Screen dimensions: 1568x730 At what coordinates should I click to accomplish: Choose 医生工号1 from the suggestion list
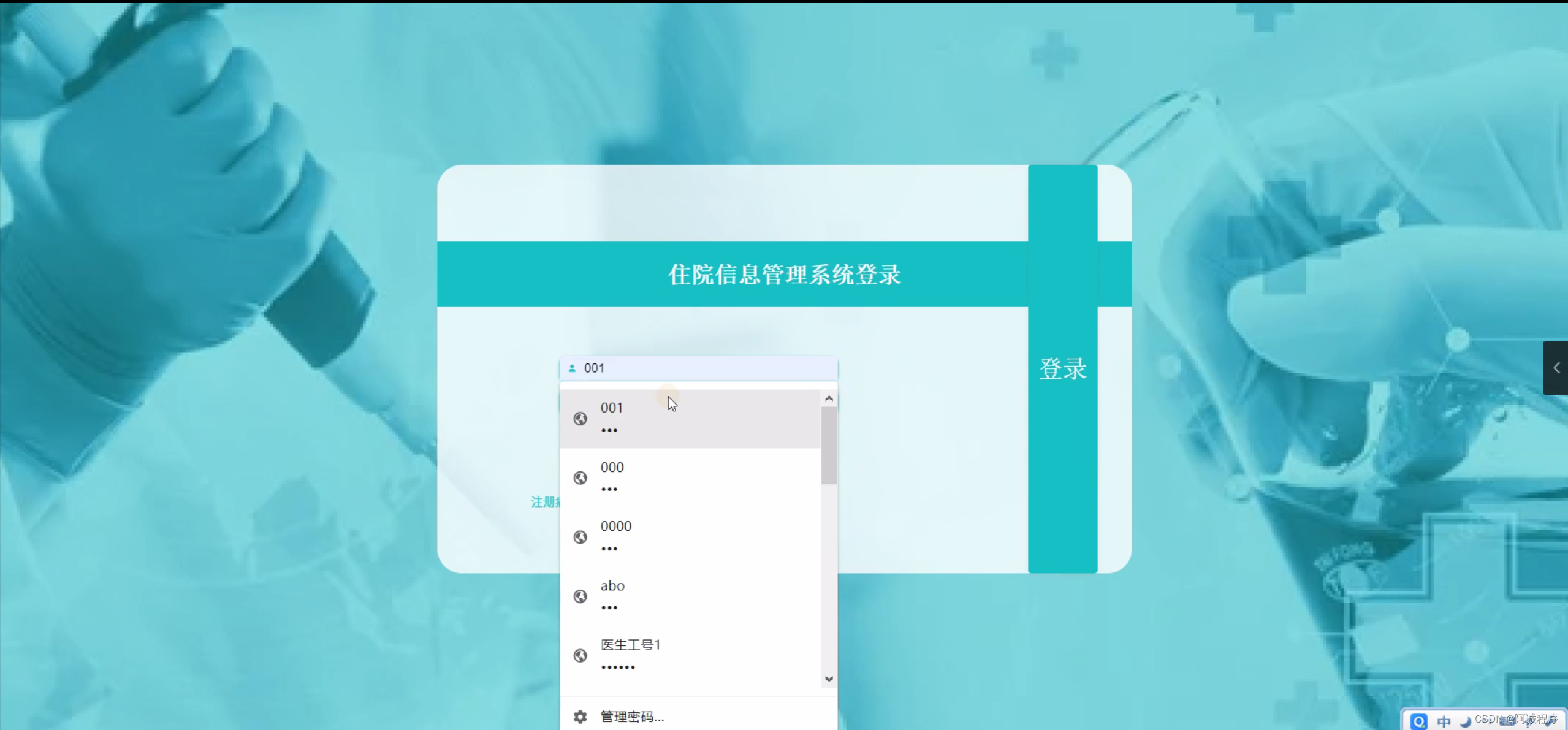click(674, 655)
